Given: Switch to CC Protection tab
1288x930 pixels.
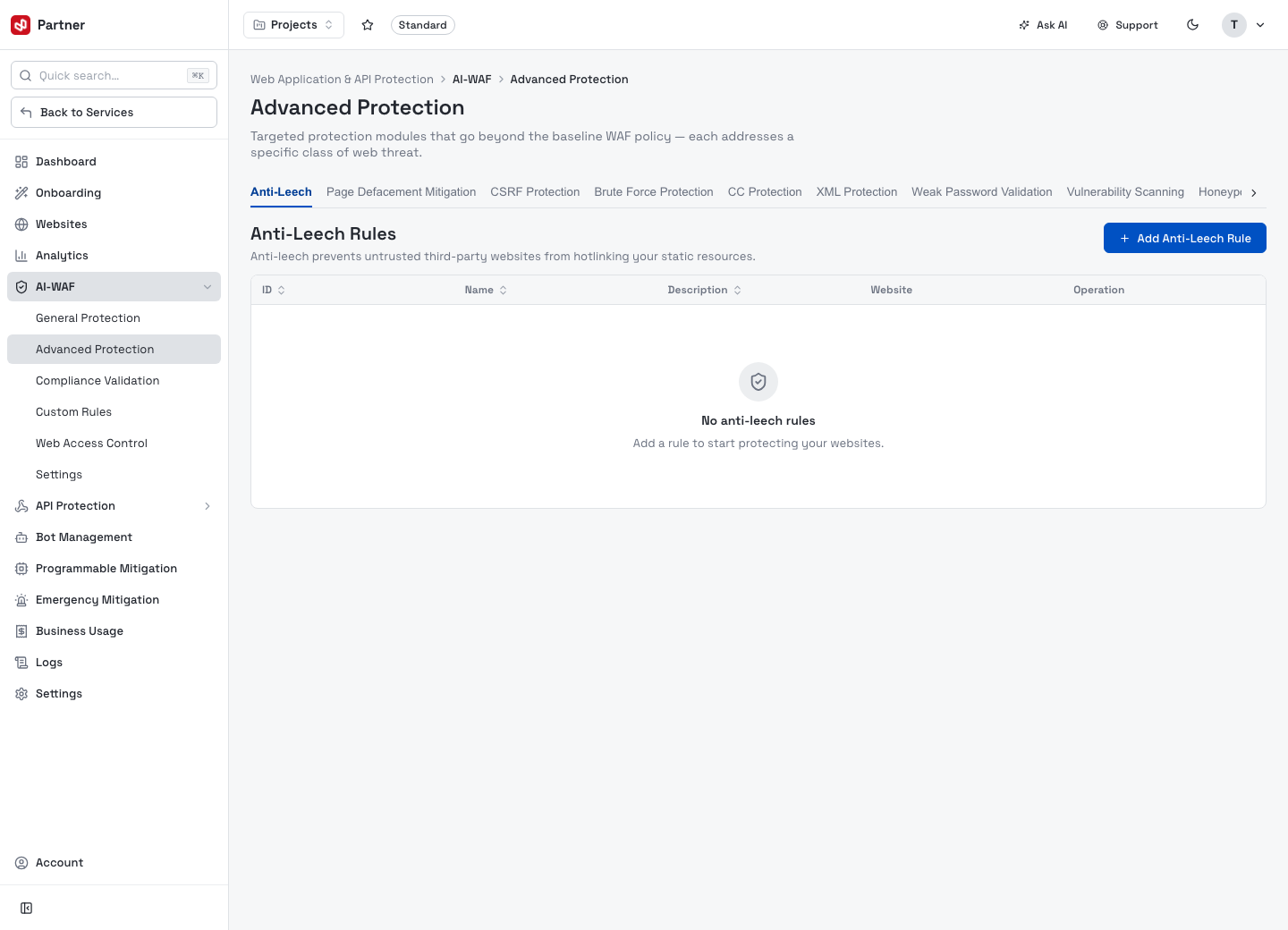Looking at the screenshot, I should [x=765, y=192].
